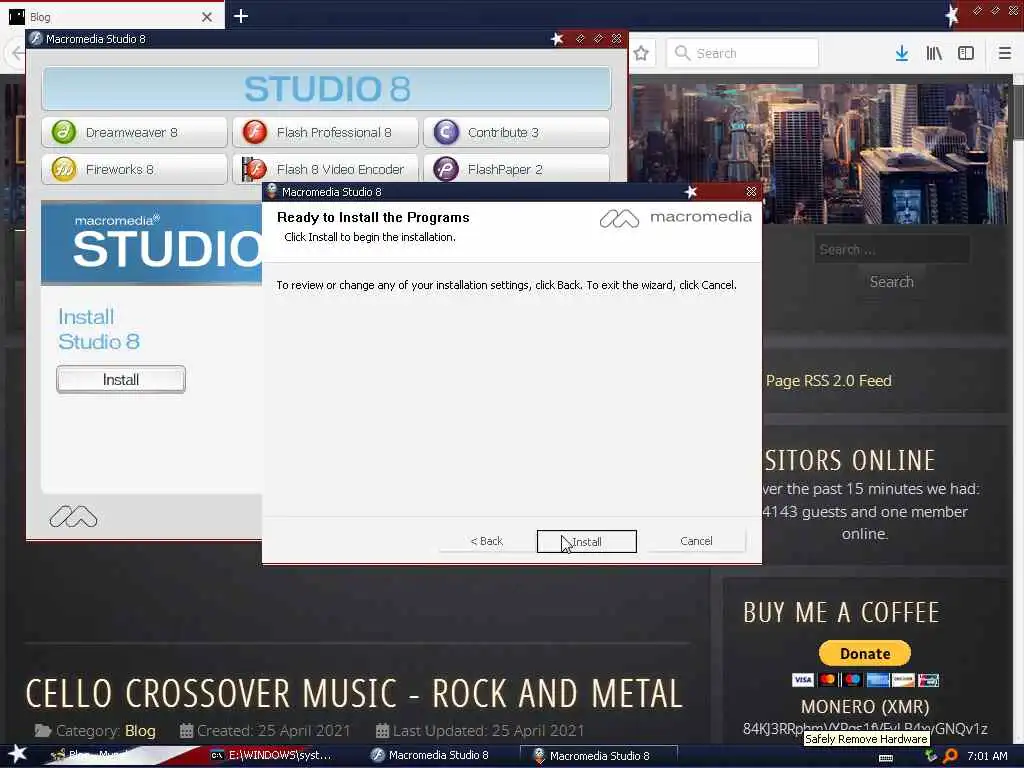Click the taskbar star start button

(x=17, y=754)
